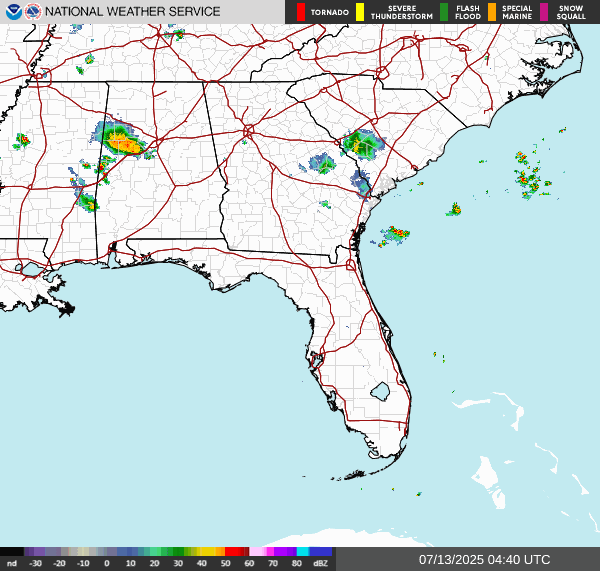Click the cyan segment of reflectivity color bar
600x571 pixels.
pyautogui.click(x=303, y=551)
